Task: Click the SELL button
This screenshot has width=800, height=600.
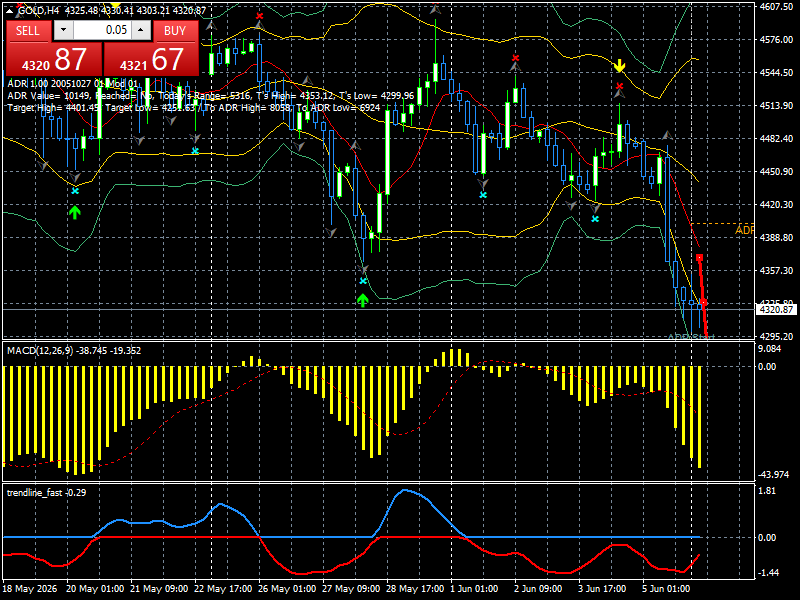Action: coord(28,31)
